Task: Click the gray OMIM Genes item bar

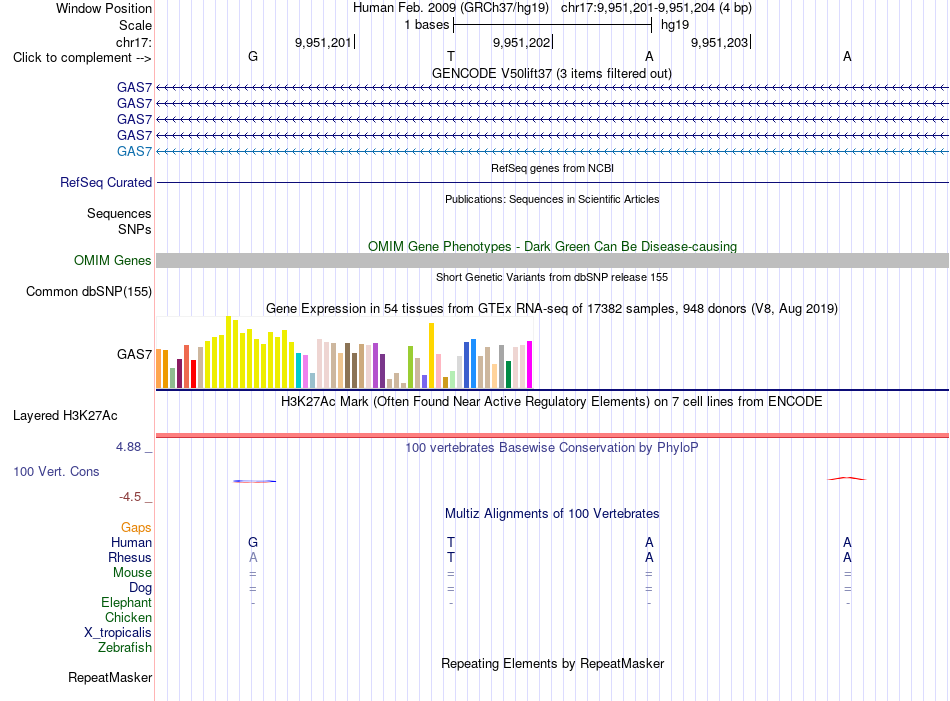Action: coord(552,261)
